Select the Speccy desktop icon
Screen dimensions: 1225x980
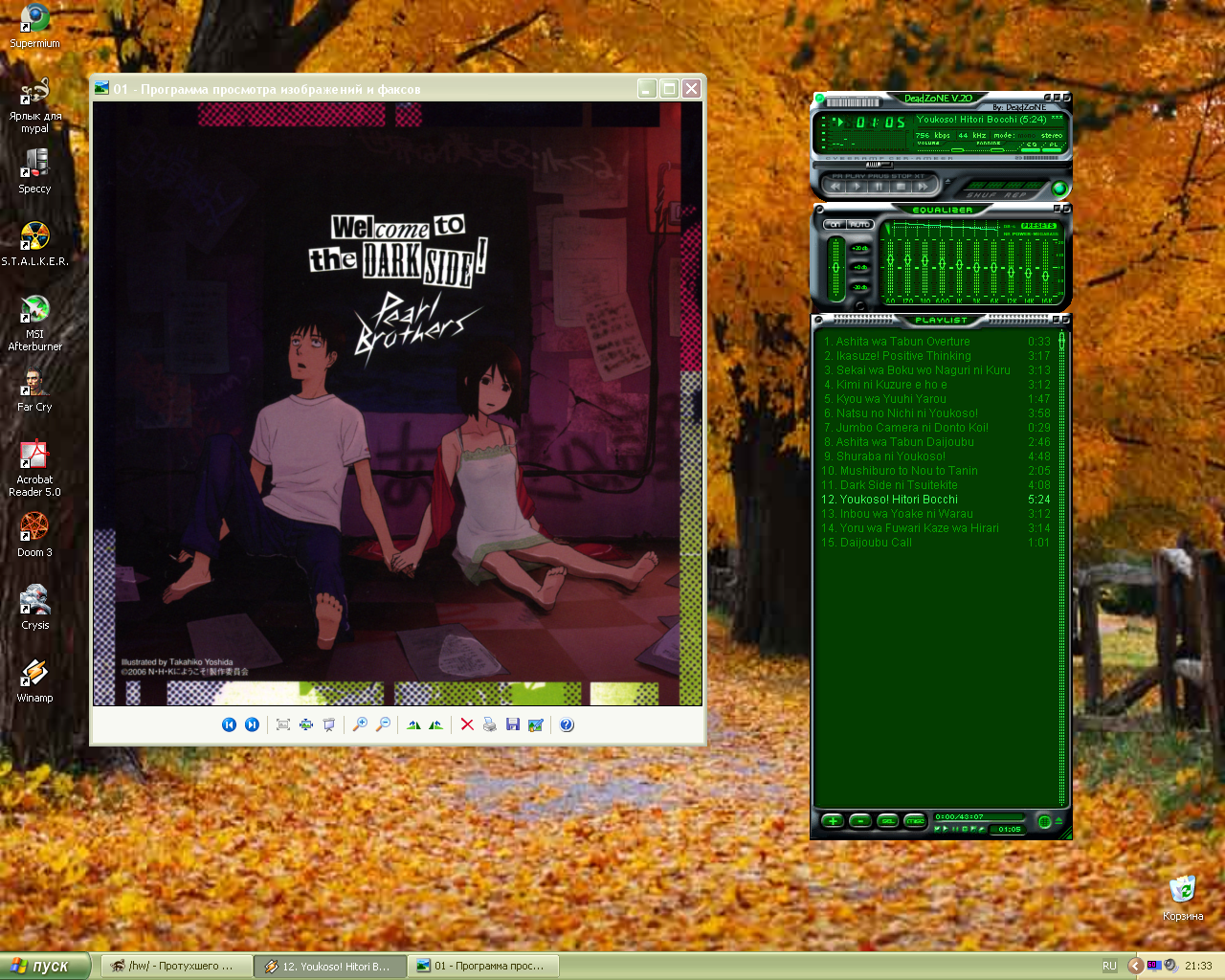tap(34, 171)
